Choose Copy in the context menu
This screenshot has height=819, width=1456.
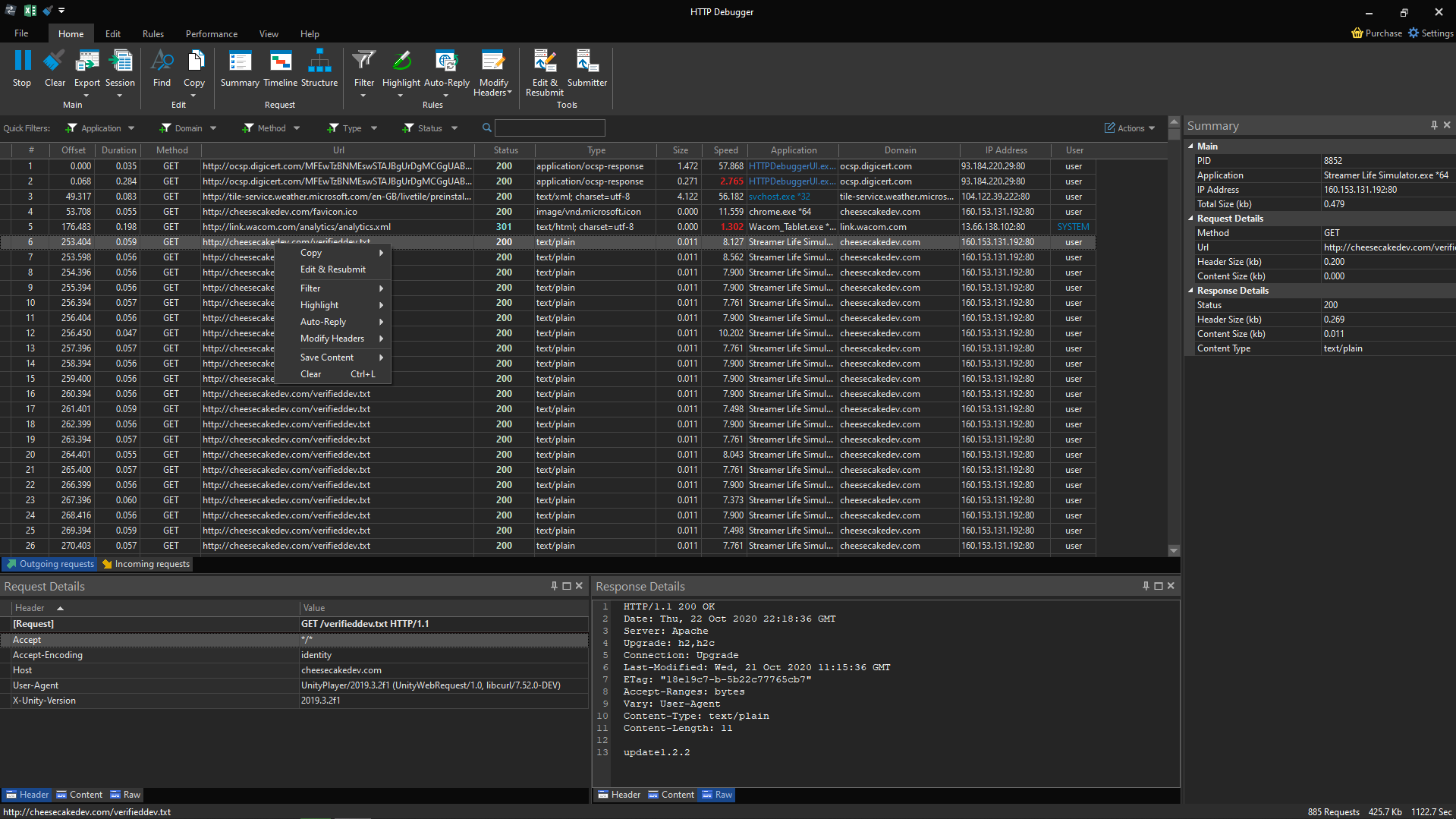pyautogui.click(x=332, y=253)
